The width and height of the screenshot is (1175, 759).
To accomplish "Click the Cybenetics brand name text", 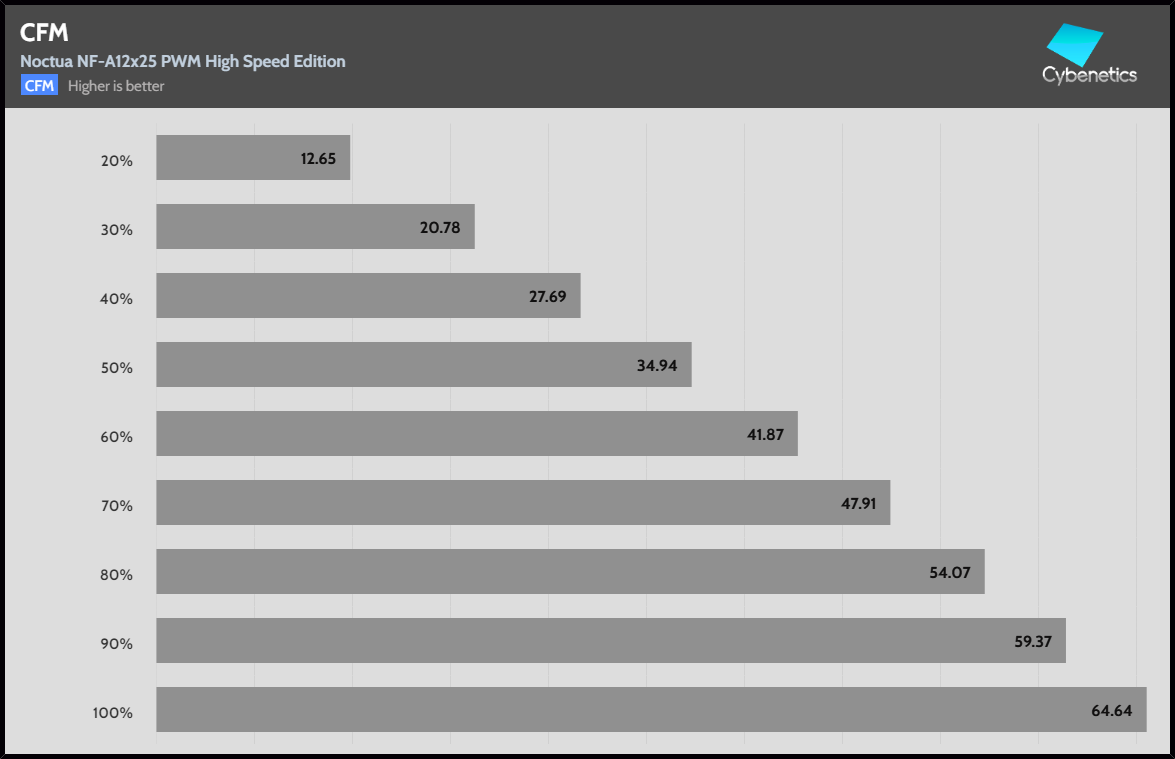I will 1089,75.
